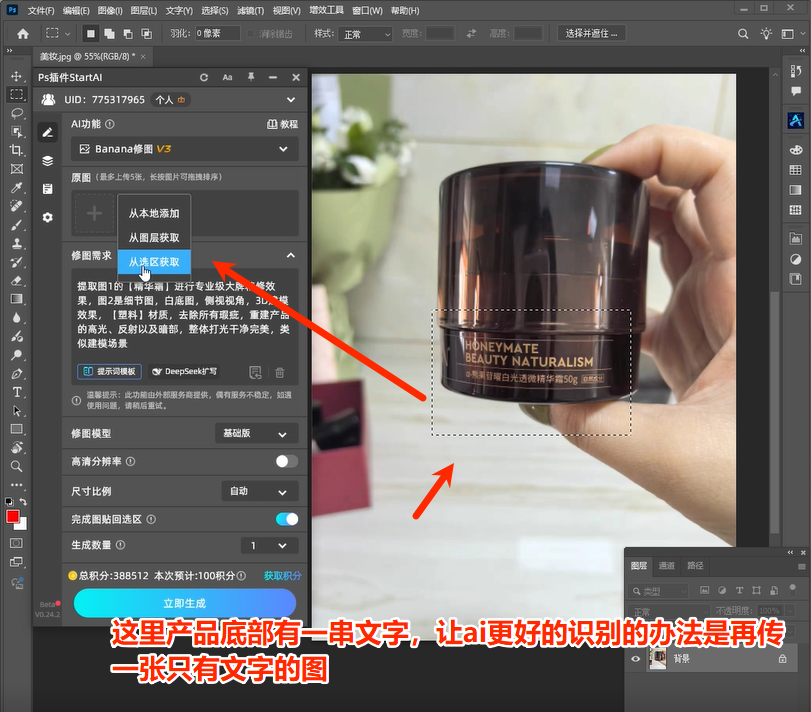
Task: Toggle the 高清分辨率 switch
Action: pos(287,461)
